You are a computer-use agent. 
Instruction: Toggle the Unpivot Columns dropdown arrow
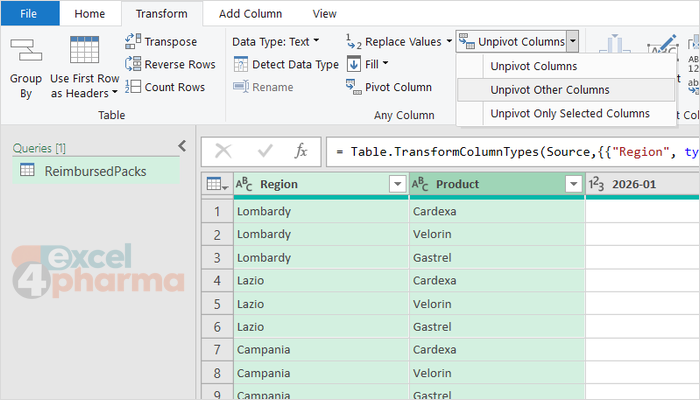pyautogui.click(x=573, y=42)
